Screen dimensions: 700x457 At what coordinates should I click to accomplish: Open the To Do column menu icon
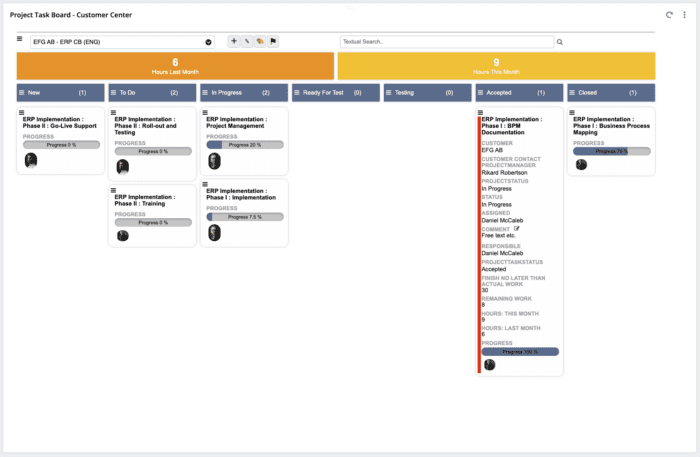pos(113,92)
